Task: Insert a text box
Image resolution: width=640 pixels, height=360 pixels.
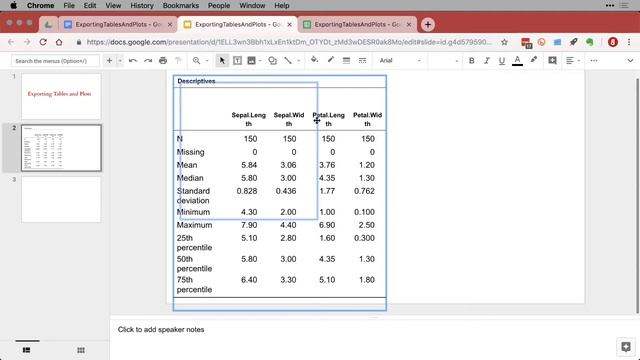Action: (x=237, y=60)
